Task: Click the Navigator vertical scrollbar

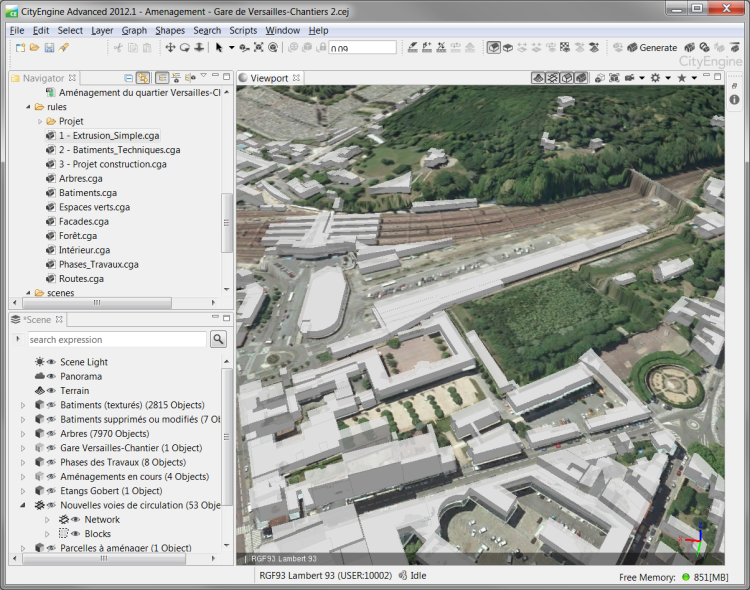Action: point(227,223)
